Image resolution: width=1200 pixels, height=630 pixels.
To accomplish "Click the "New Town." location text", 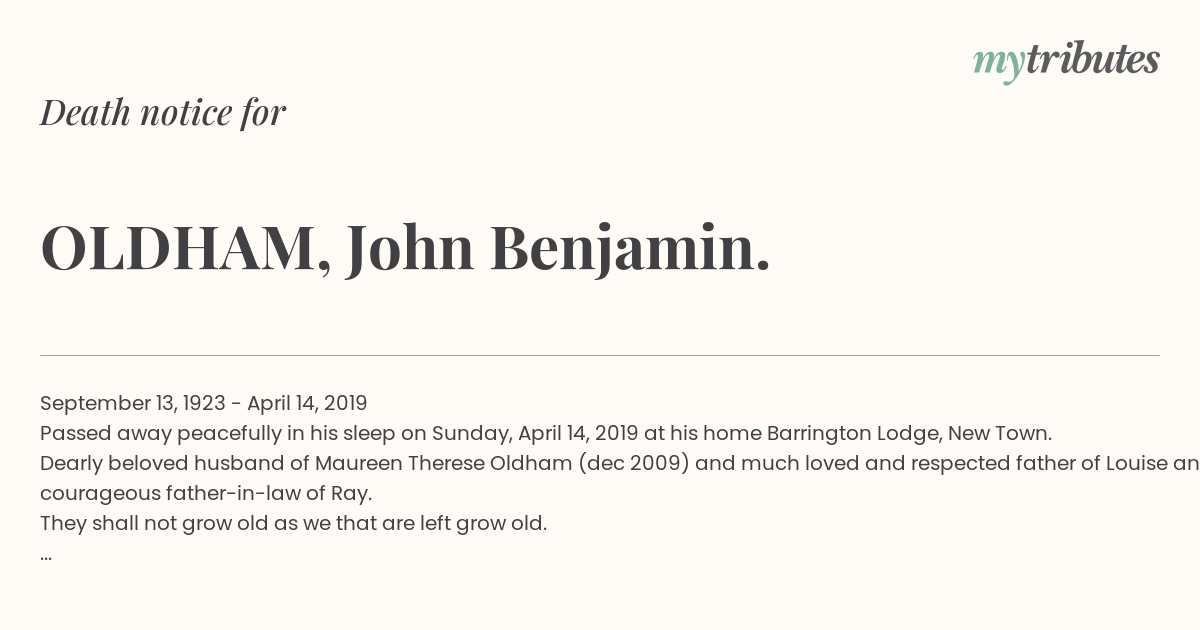I will tap(1000, 433).
